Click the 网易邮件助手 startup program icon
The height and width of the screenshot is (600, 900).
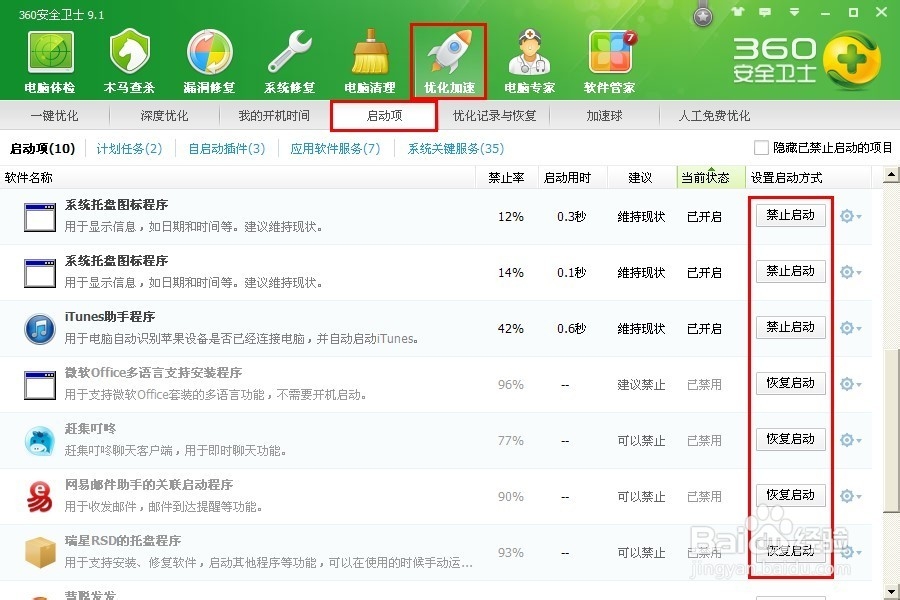39,496
